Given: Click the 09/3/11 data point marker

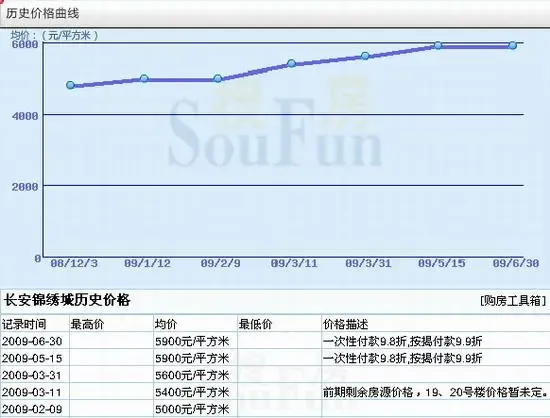Looking at the screenshot, I should coord(291,63).
